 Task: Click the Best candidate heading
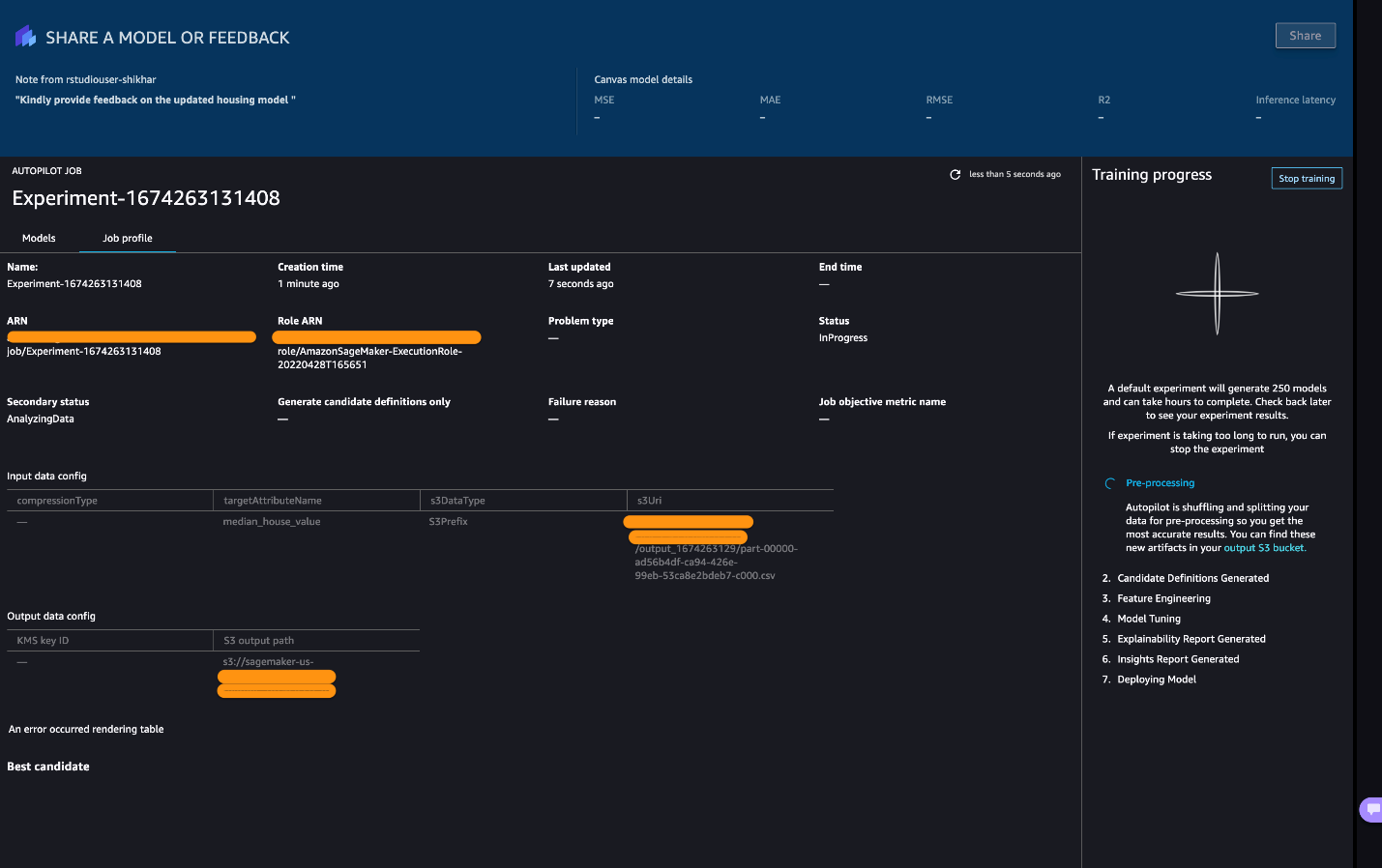click(x=48, y=767)
